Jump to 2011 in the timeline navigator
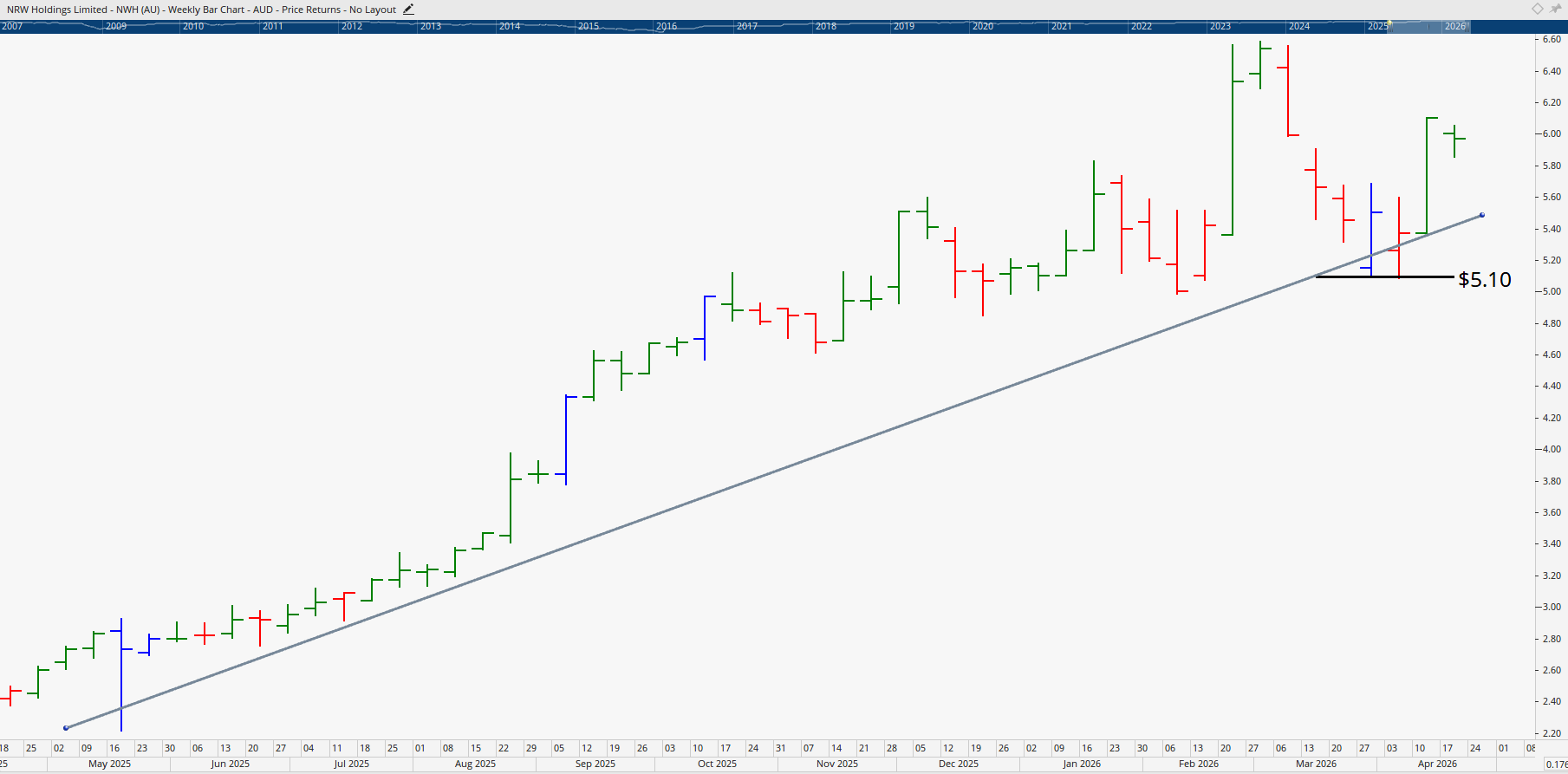The height and width of the screenshot is (774, 1568). [x=272, y=26]
